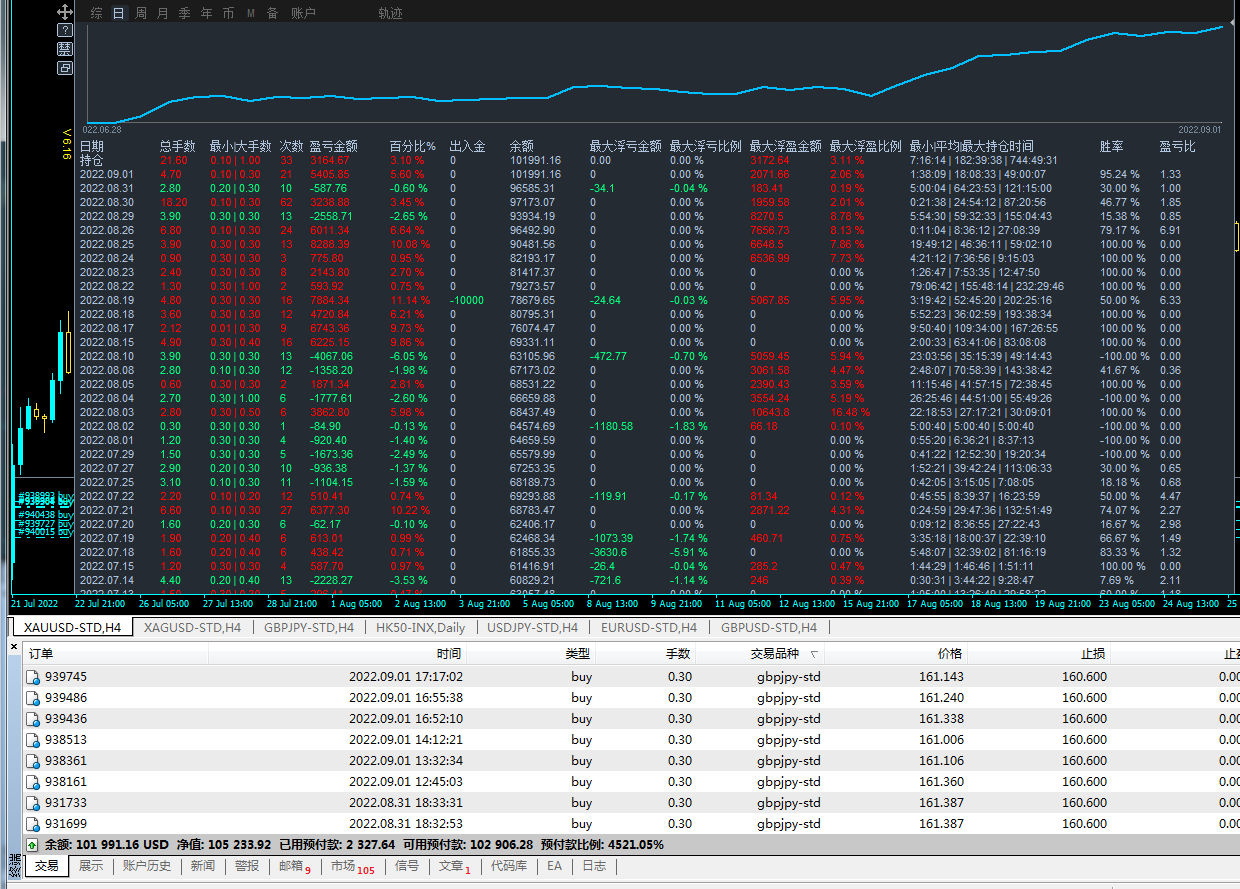Switch statistics to yearly 年 view
1240x889 pixels.
pyautogui.click(x=207, y=13)
